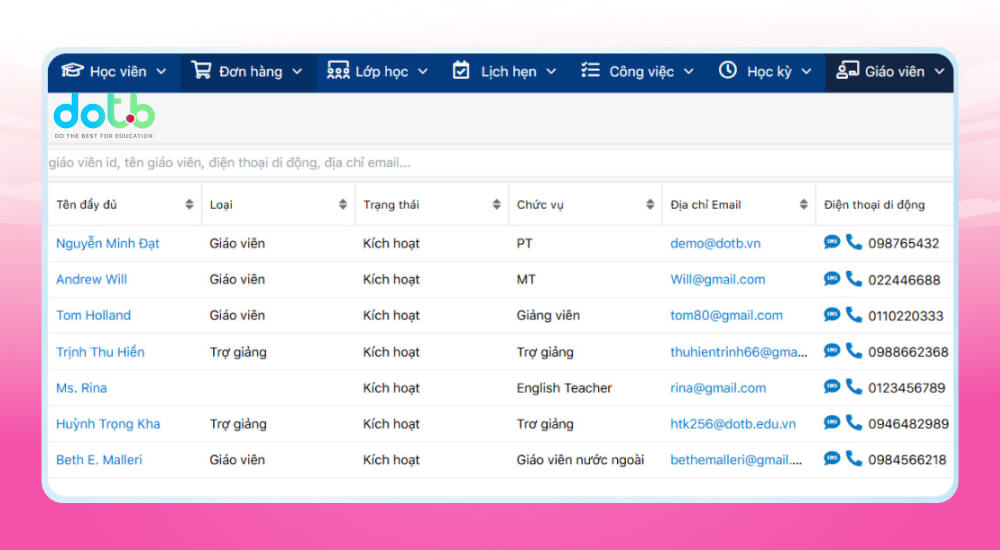
Task: Email htk256@dotb.edu.vn
Action: click(x=733, y=424)
